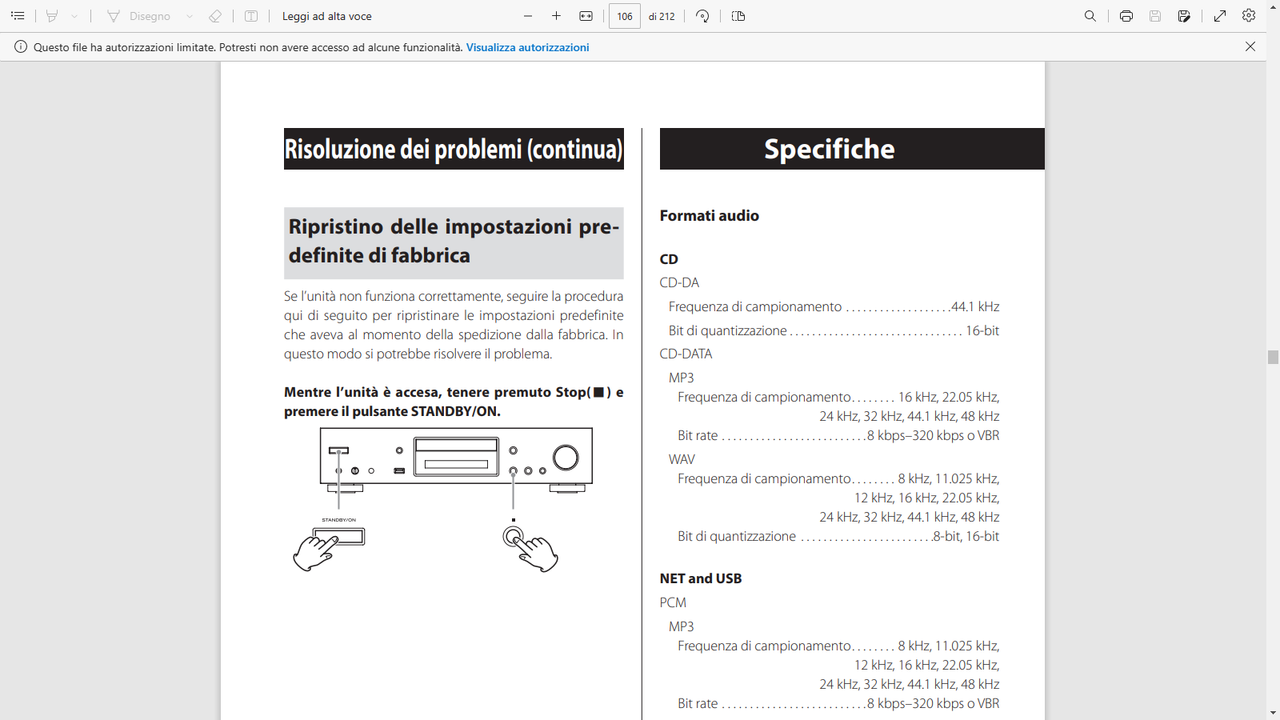This screenshot has height=720, width=1280.
Task: Open PDF viewer settings gear
Action: tap(1249, 16)
